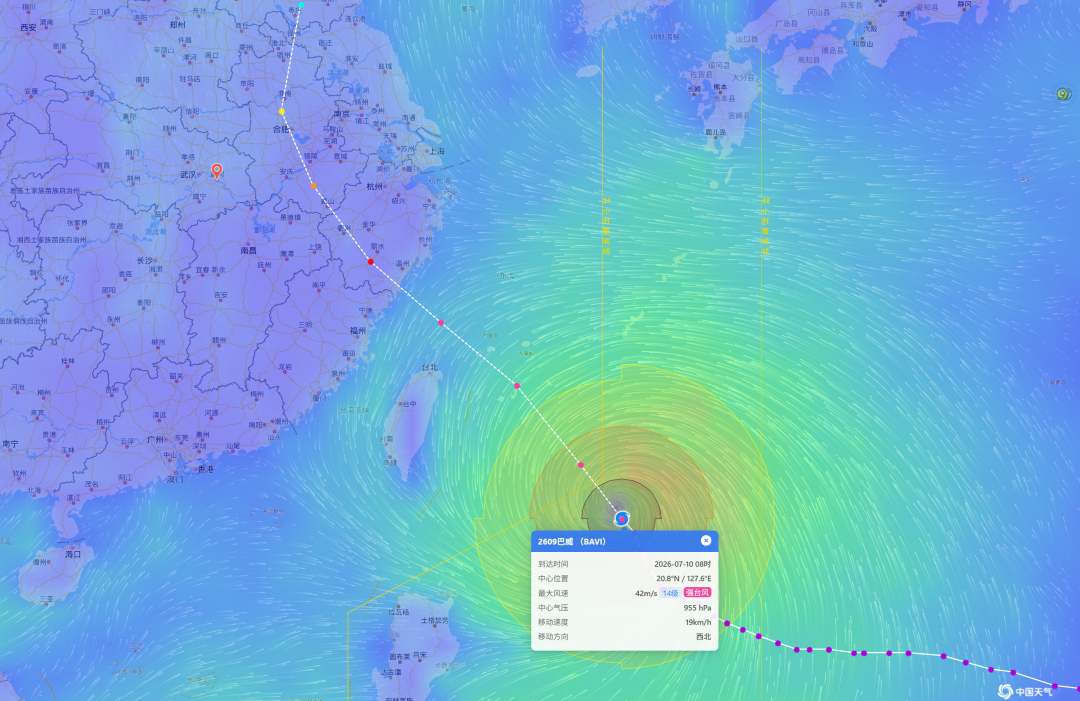Screen dimensions: 1080x701
Task: Click the 移动速度 label in popup
Action: tap(553, 622)
